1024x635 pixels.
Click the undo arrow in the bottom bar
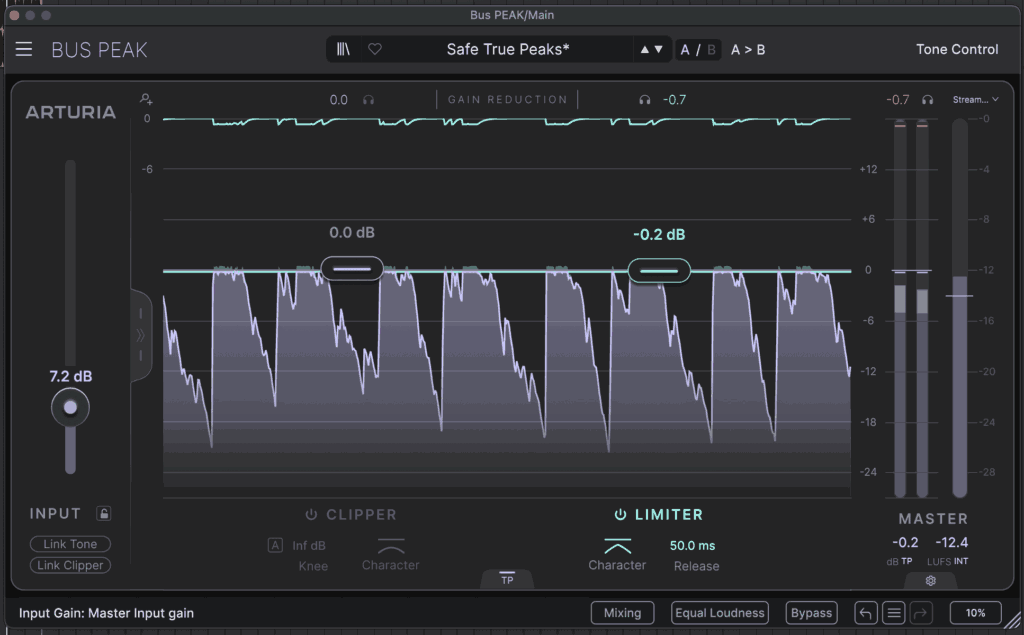click(866, 613)
